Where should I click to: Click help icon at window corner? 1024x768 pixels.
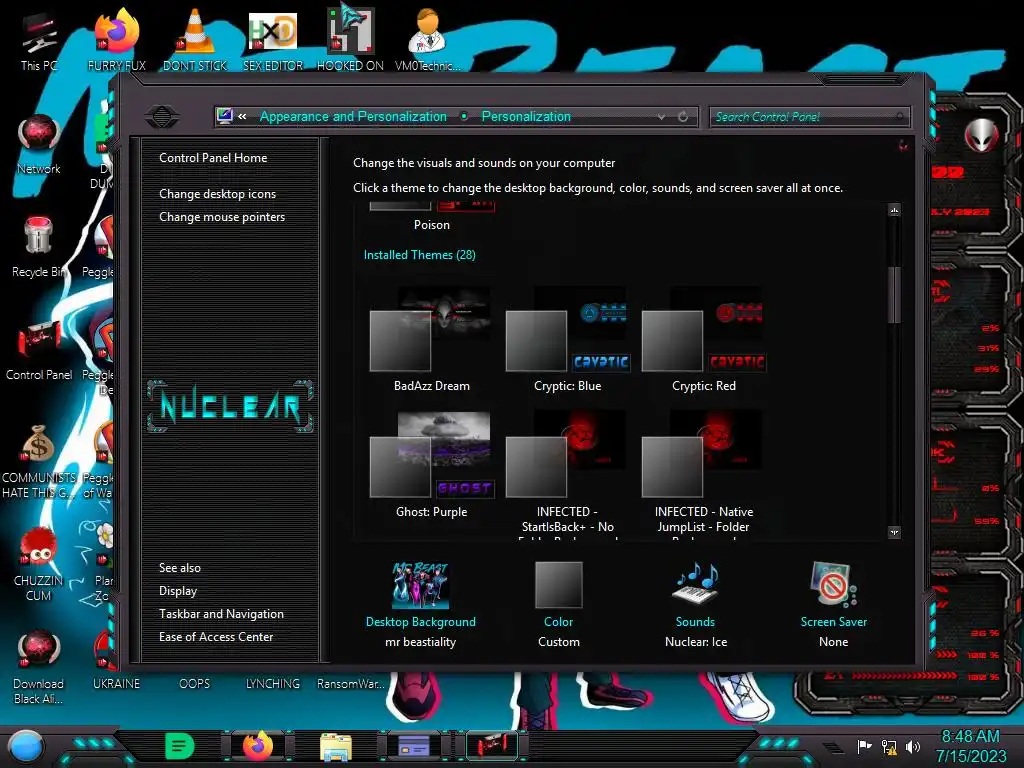click(x=903, y=145)
